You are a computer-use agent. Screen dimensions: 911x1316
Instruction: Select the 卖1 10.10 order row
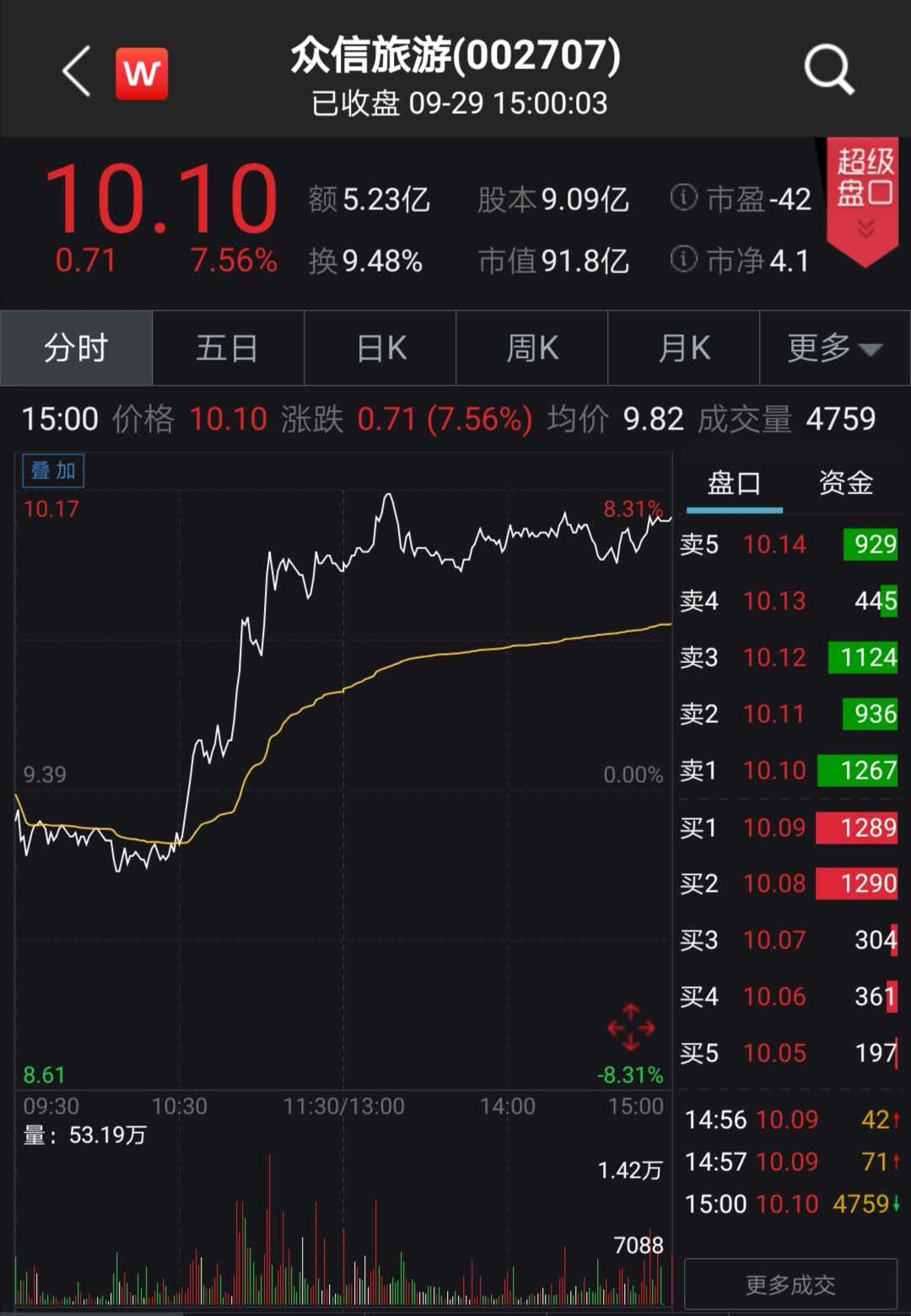(x=789, y=770)
